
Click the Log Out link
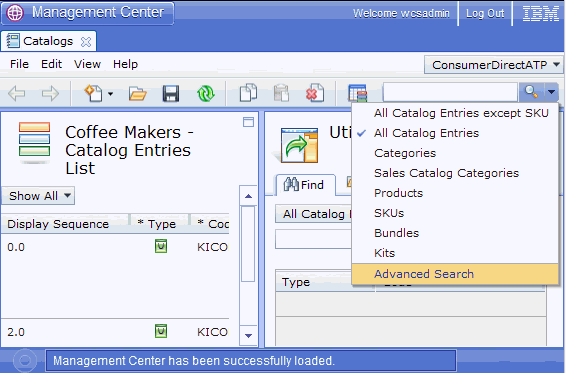coord(485,13)
